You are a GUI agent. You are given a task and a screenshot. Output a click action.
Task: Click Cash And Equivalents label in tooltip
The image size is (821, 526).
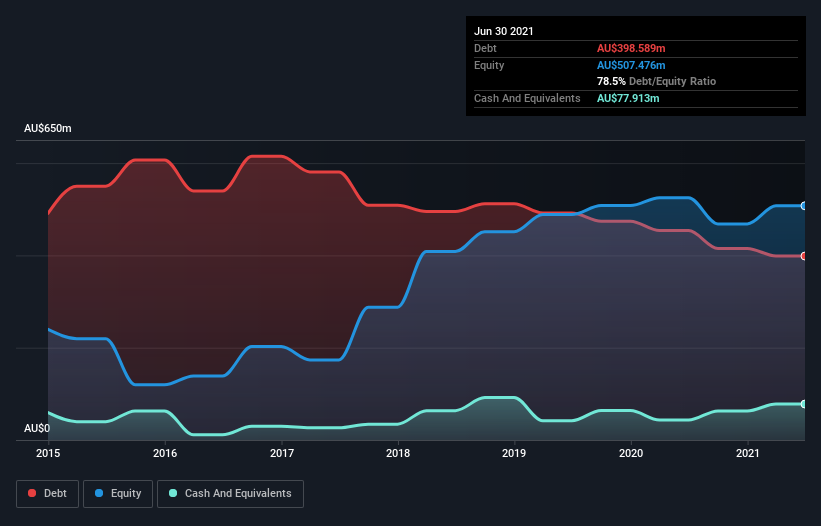(x=527, y=98)
